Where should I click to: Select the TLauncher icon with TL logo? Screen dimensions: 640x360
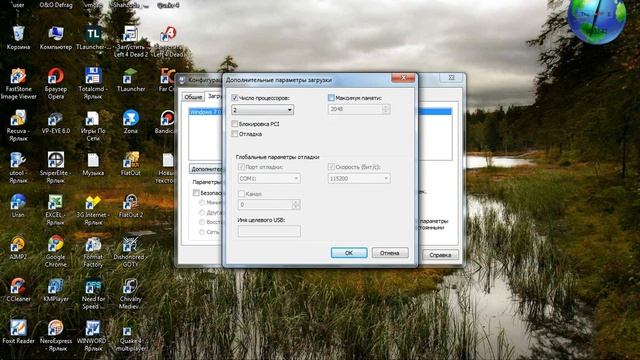tap(93, 38)
